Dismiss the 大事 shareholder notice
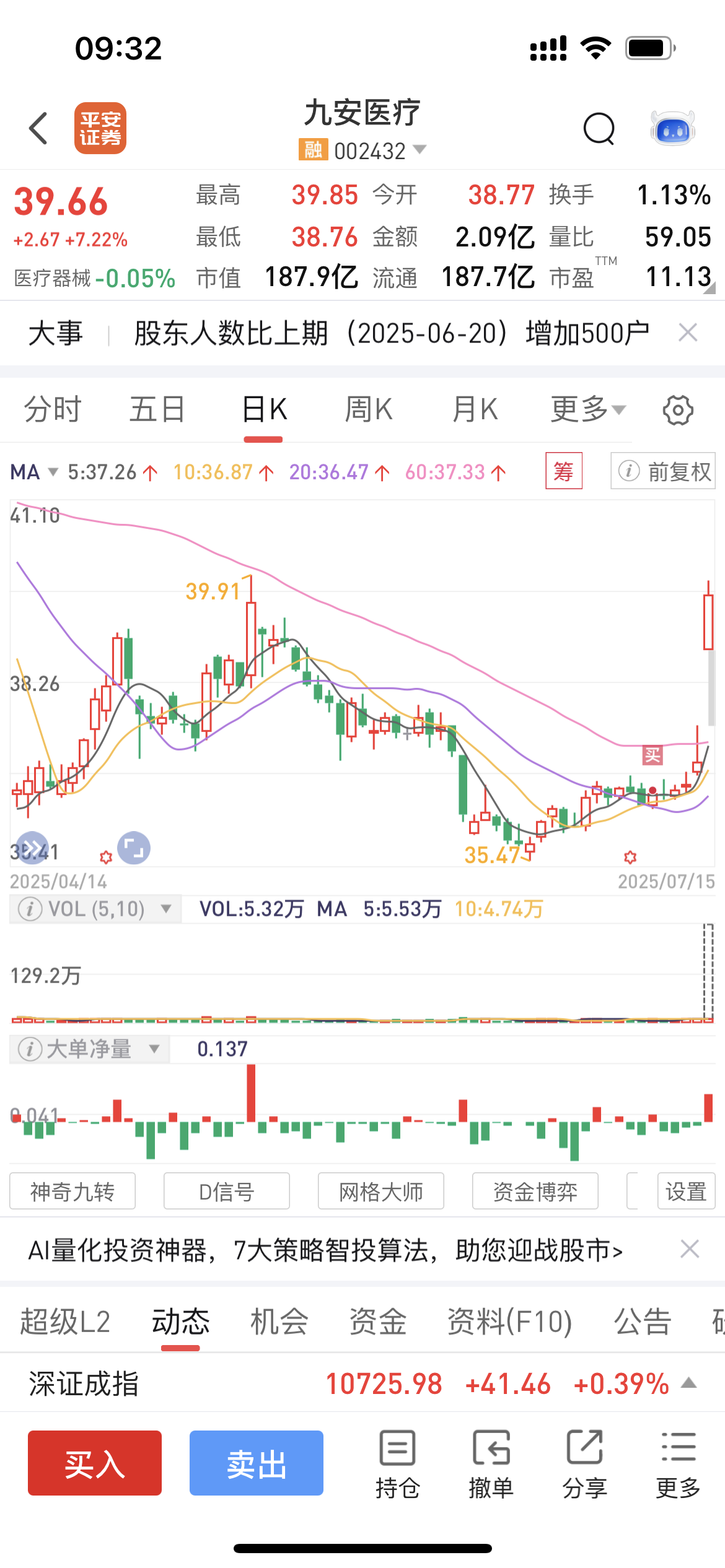The width and height of the screenshot is (725, 1568). point(688,333)
